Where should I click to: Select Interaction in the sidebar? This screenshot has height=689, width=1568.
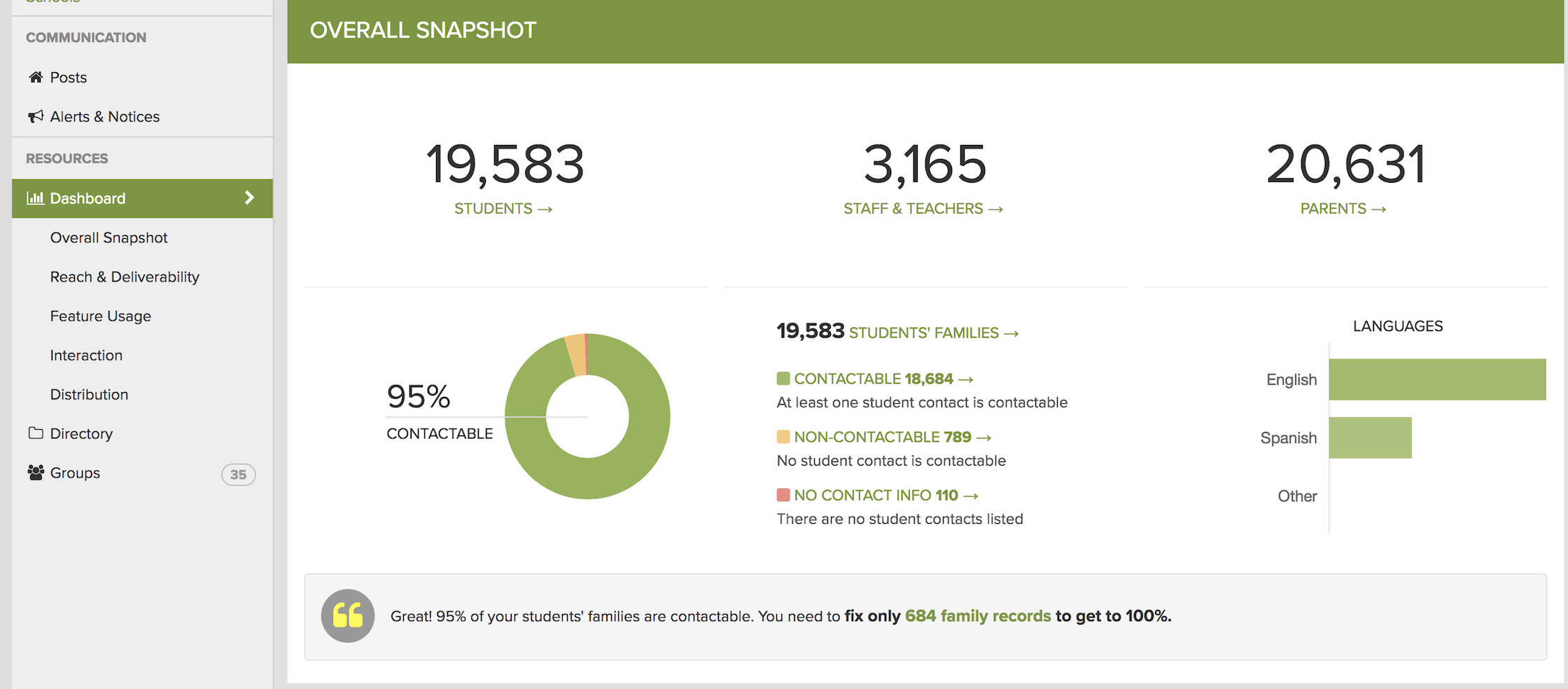tap(86, 355)
